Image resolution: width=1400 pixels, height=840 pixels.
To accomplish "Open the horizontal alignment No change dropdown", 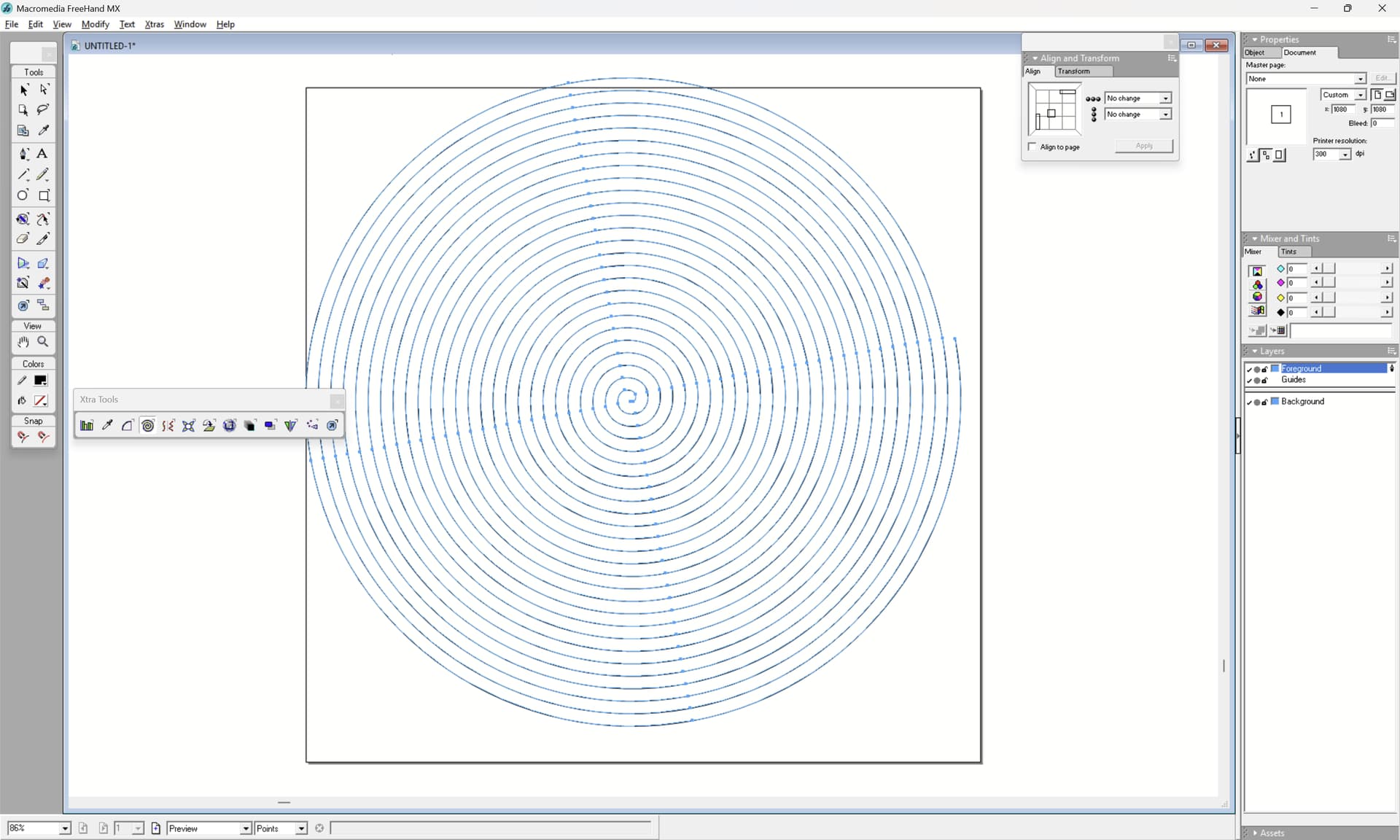I will click(x=1165, y=98).
